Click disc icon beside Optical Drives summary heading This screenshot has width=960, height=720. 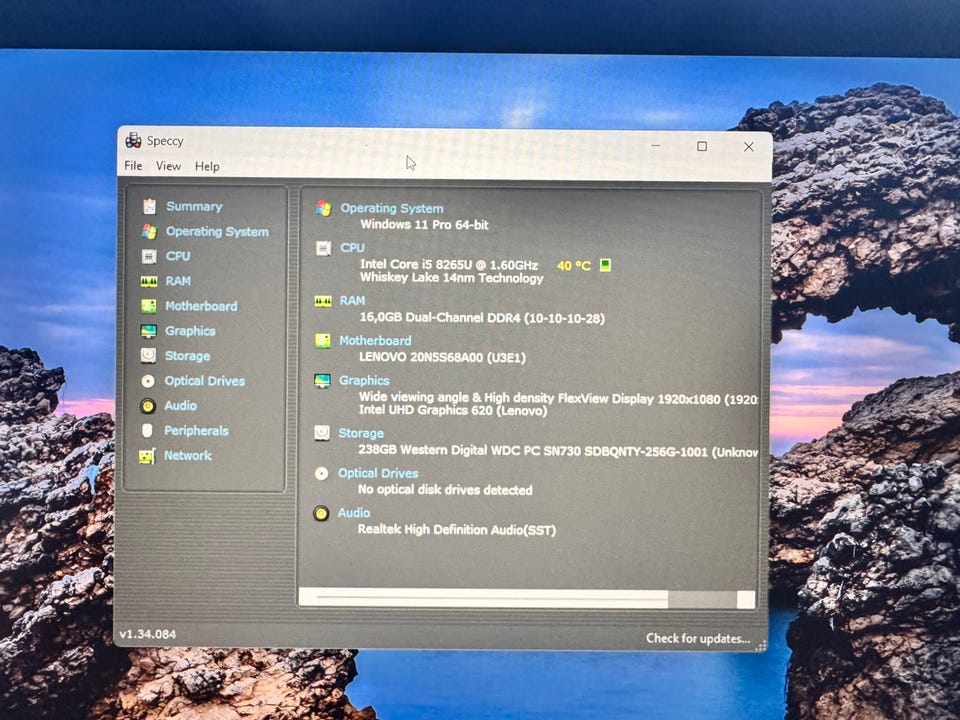click(321, 473)
